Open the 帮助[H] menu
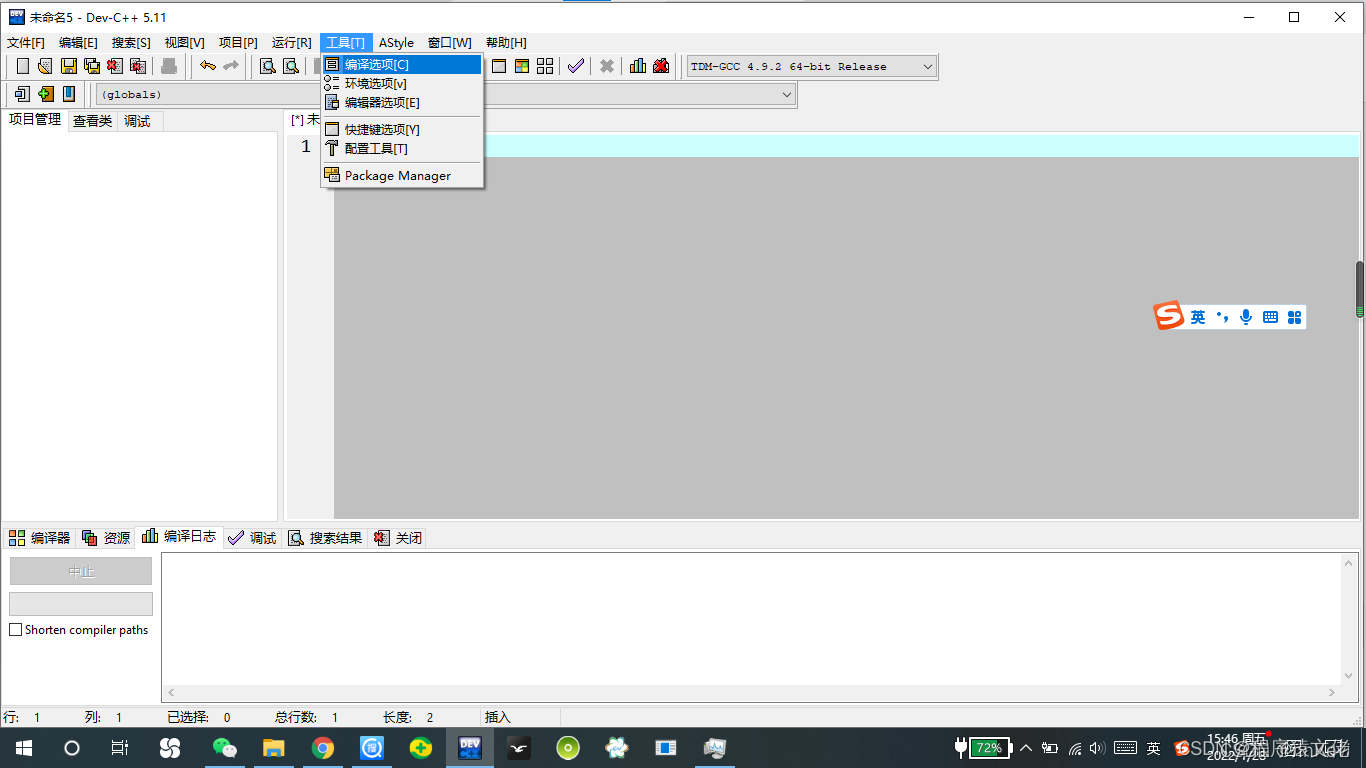Screen dimensions: 1366x768 pos(506,42)
